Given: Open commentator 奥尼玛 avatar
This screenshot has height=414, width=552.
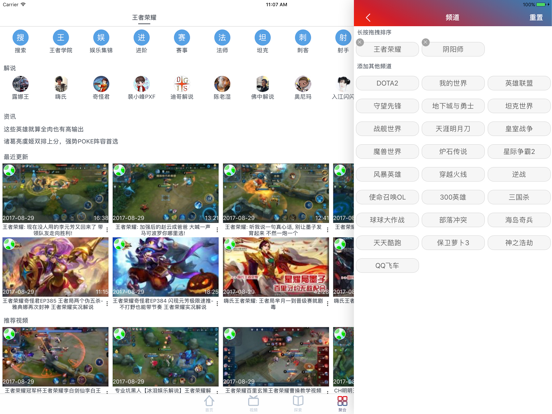Looking at the screenshot, I should 303,84.
